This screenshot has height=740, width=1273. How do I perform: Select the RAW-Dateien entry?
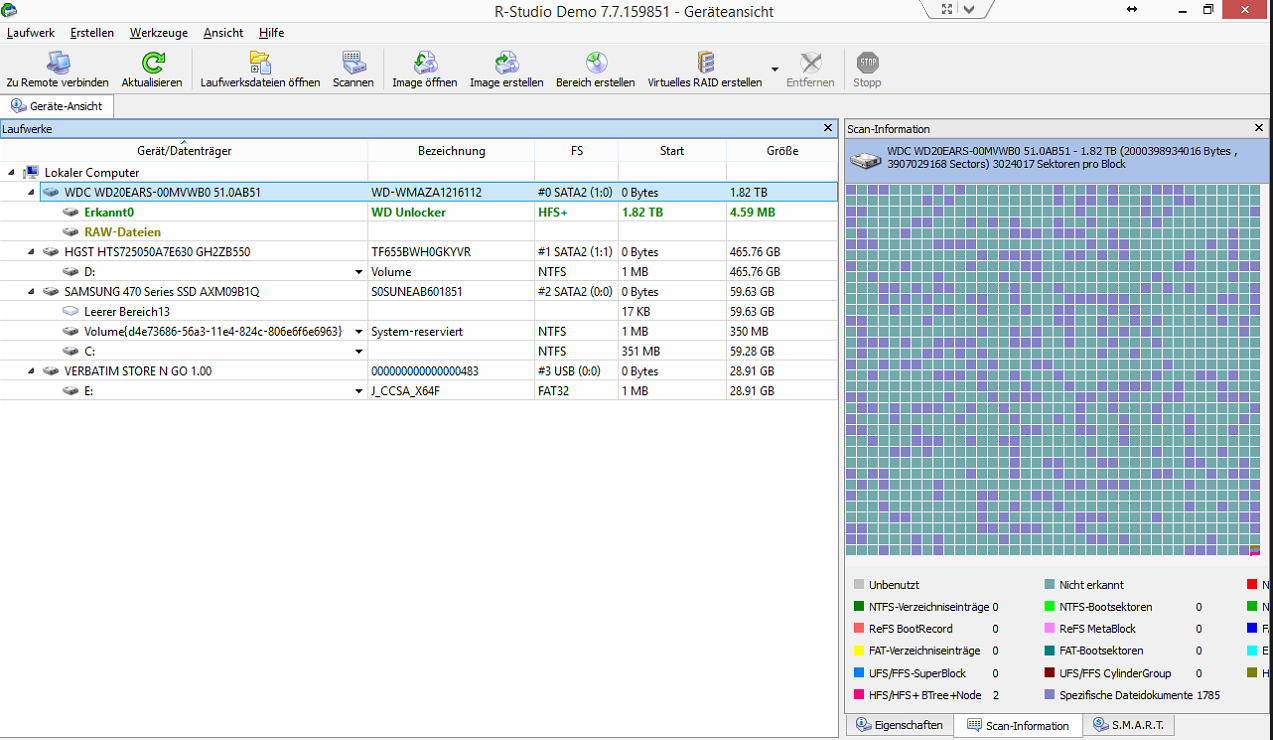[x=122, y=232]
